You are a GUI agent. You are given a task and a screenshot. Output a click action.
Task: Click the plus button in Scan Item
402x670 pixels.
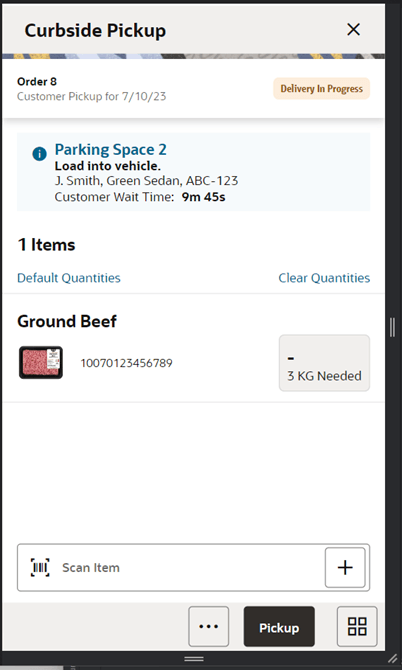[345, 567]
